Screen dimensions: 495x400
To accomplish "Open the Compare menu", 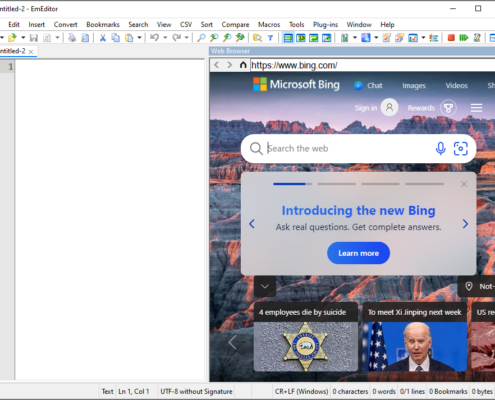I will point(235,24).
